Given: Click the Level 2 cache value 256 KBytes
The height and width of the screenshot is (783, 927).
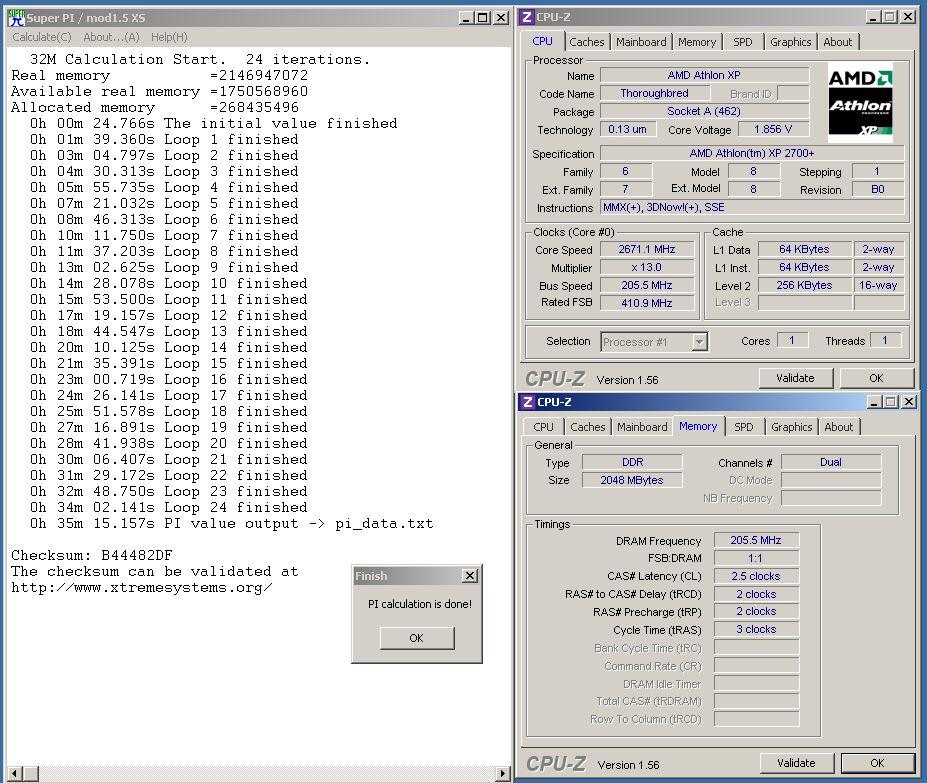Looking at the screenshot, I should tap(804, 285).
